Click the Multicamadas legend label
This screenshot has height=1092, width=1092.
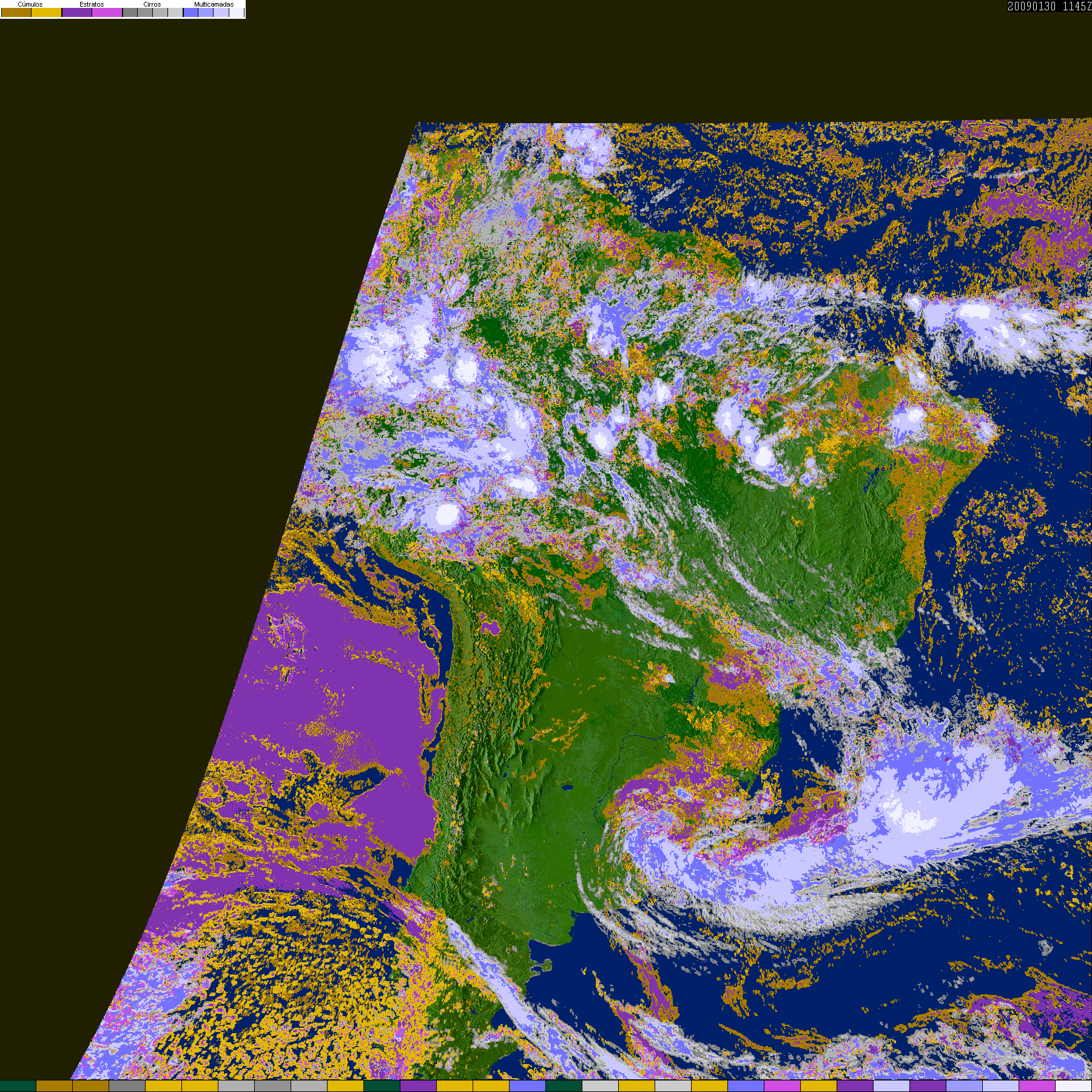point(214,4)
